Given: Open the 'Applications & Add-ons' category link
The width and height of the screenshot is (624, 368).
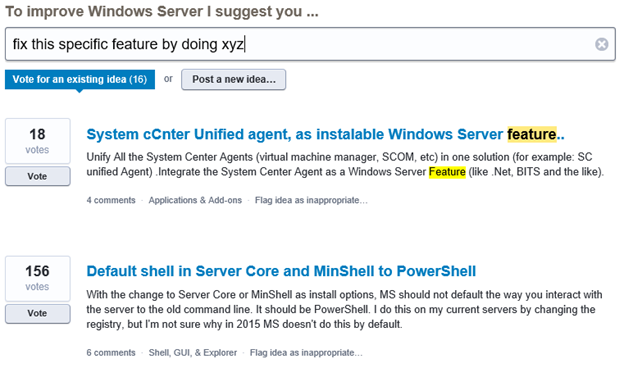Looking at the screenshot, I should [x=195, y=200].
